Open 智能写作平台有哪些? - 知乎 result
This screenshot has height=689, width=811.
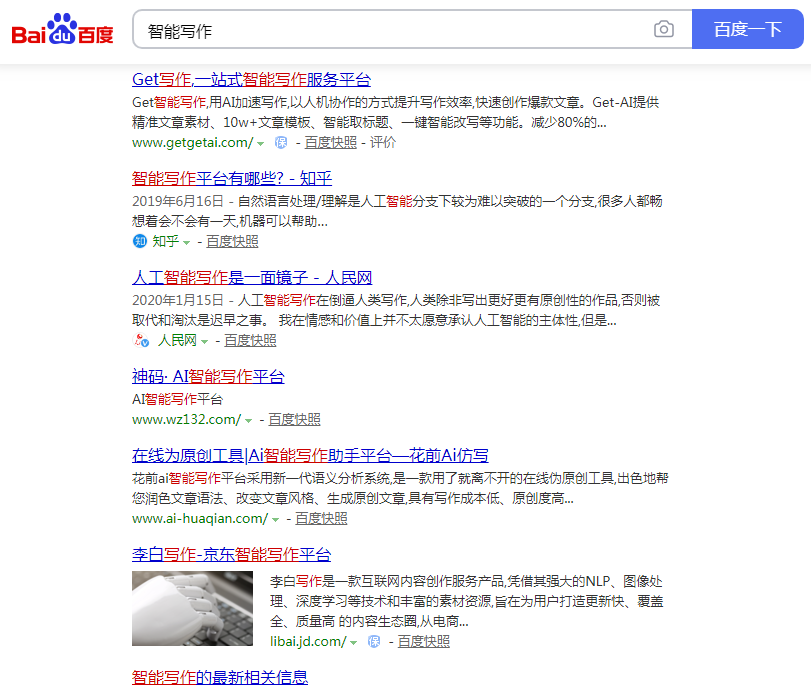pos(232,178)
